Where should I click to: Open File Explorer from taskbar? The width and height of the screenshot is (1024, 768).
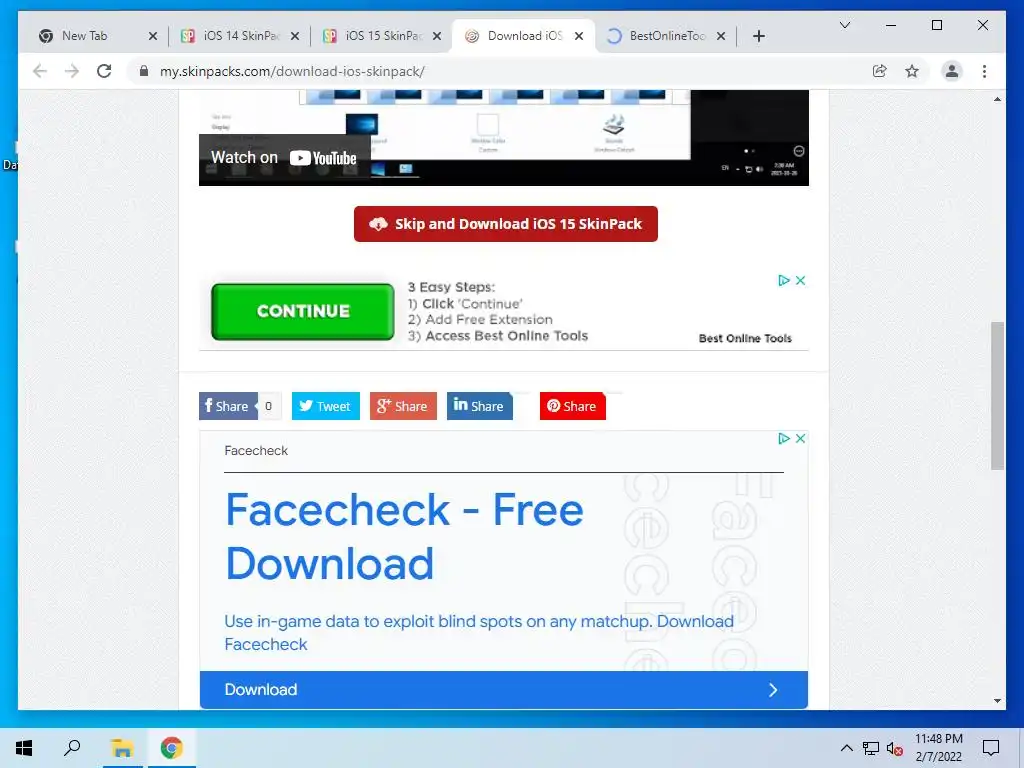click(122, 748)
